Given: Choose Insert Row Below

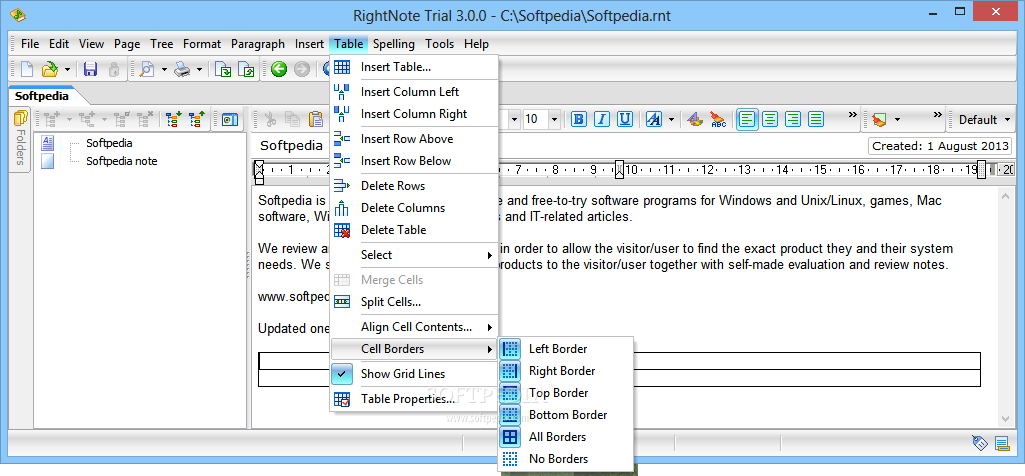Looking at the screenshot, I should tap(414, 161).
